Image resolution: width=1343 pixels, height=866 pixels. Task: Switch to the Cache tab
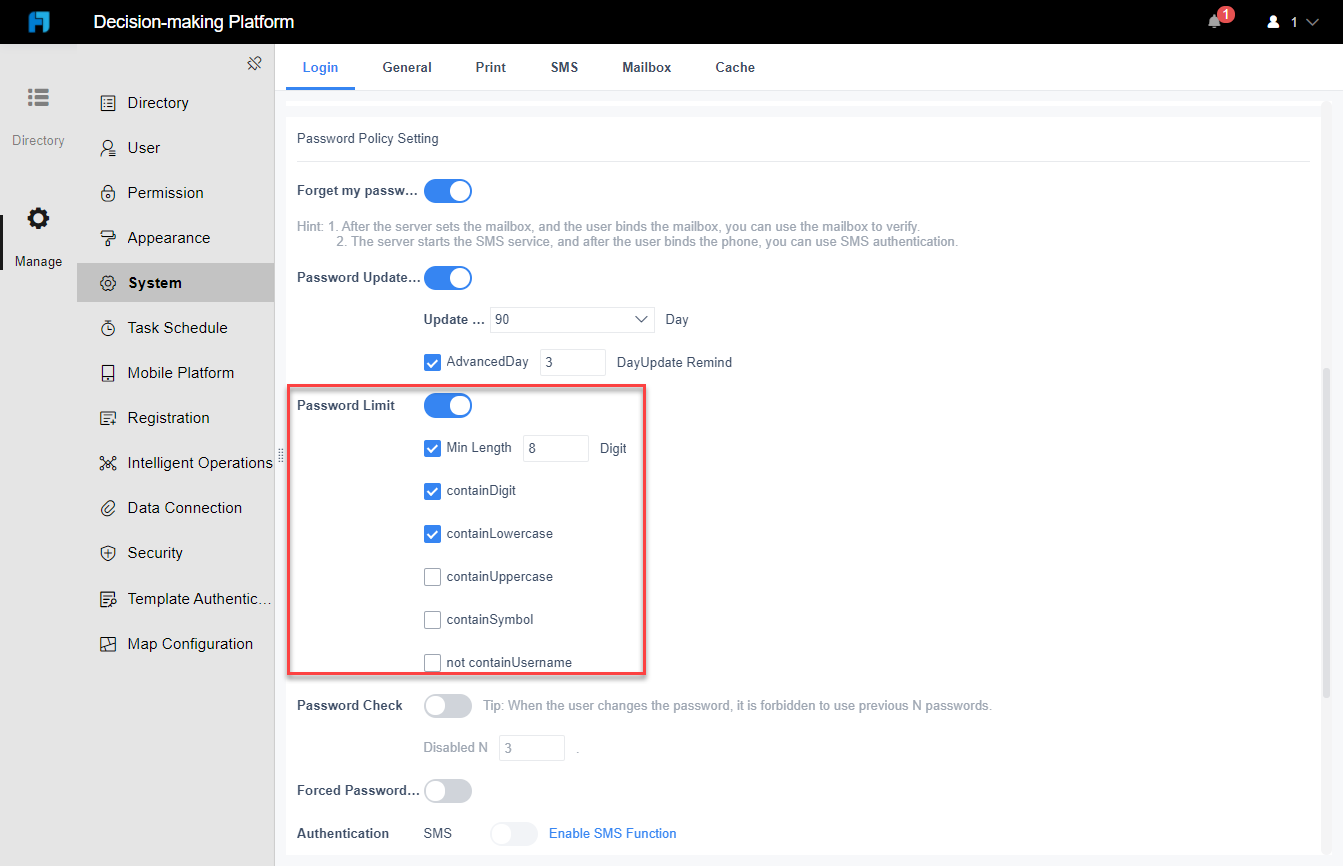(x=734, y=67)
